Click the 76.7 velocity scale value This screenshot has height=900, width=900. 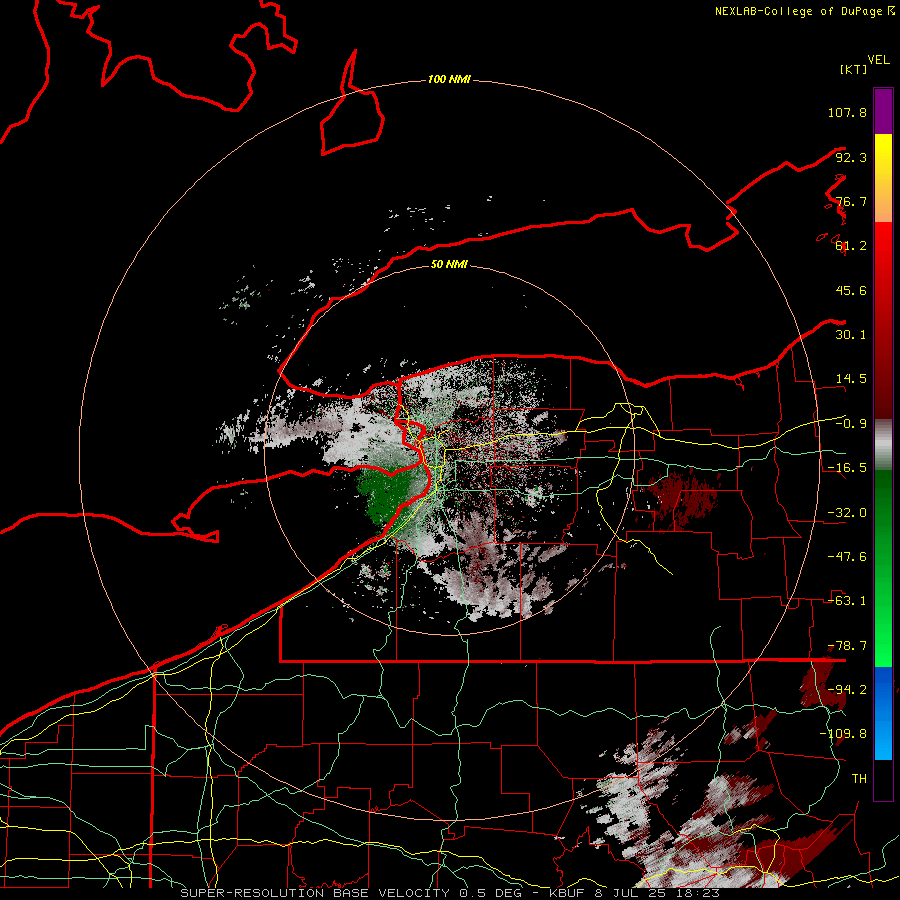click(851, 201)
